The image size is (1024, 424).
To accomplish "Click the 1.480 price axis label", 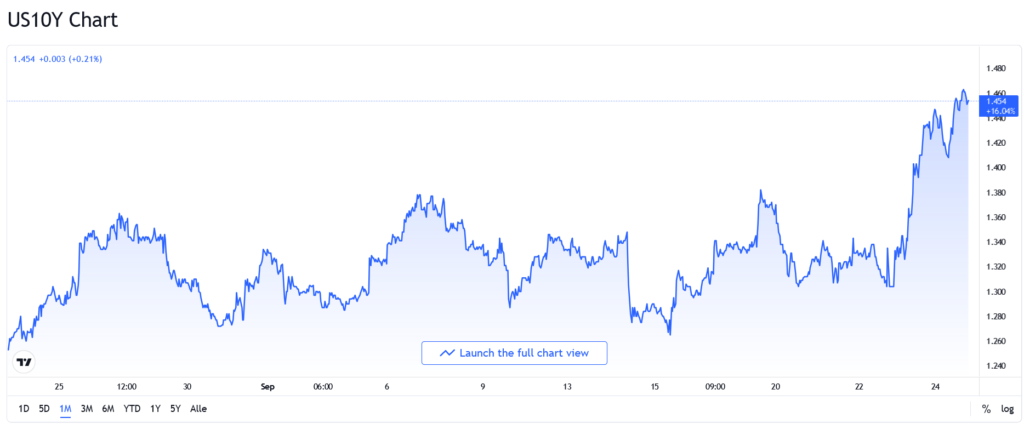I will [x=995, y=68].
